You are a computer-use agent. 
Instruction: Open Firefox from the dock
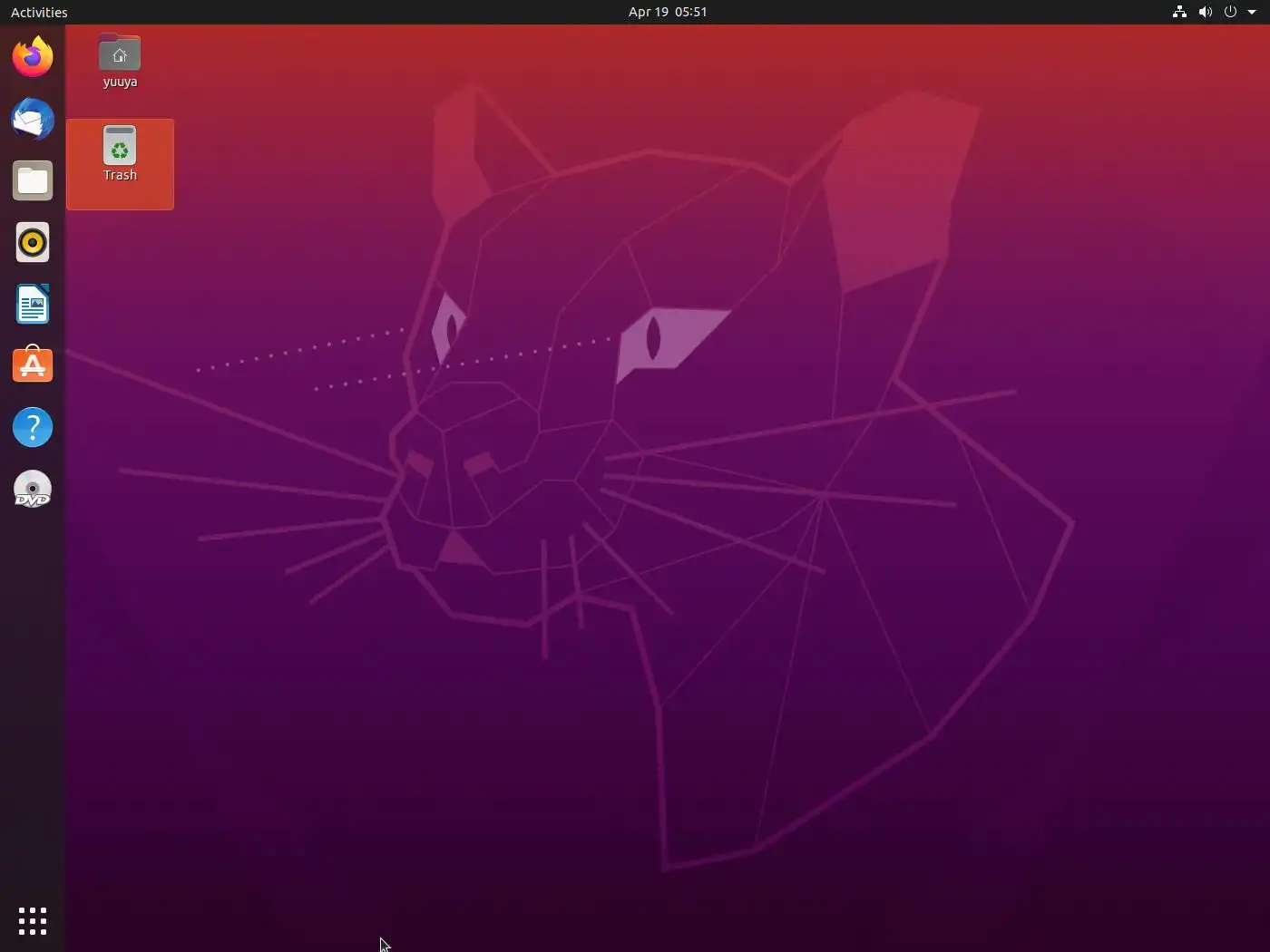33,57
